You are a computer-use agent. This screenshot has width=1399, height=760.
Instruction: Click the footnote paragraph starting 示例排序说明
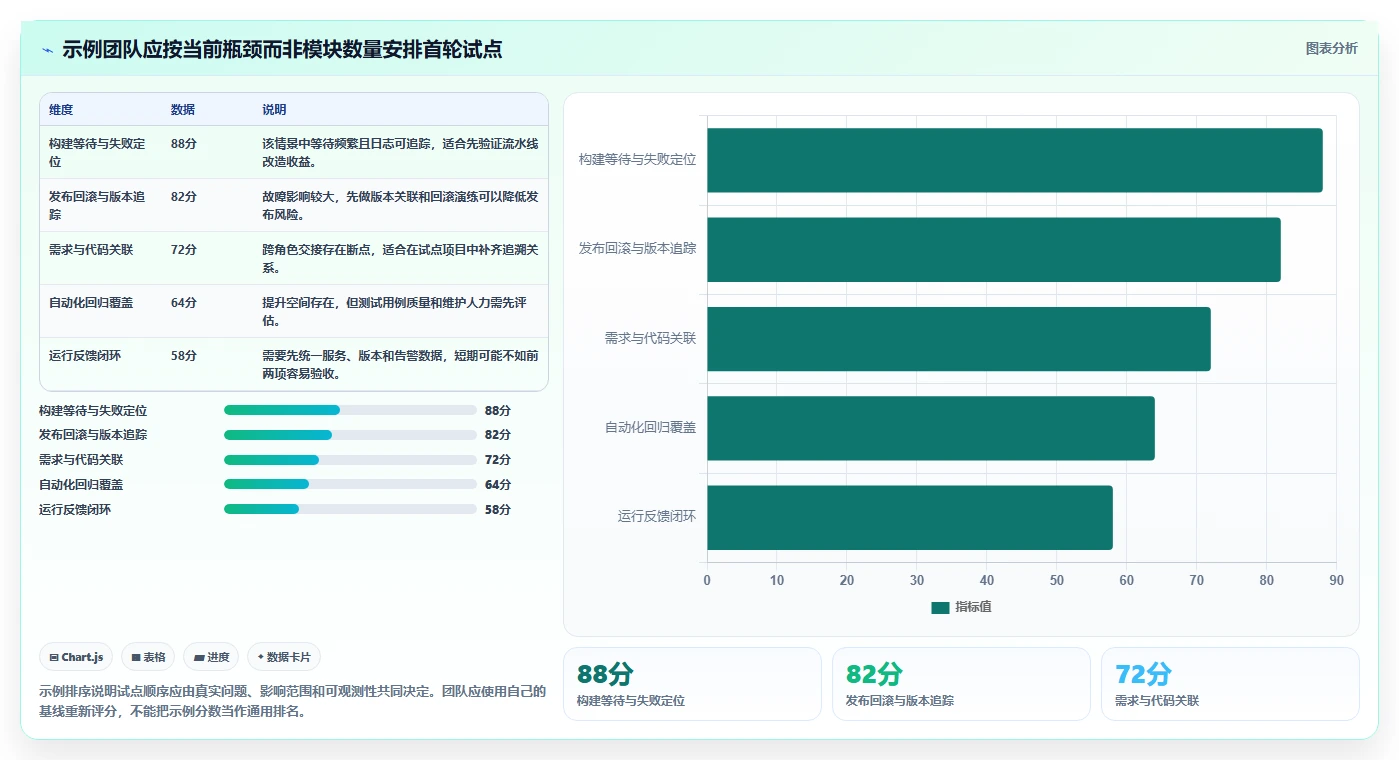pos(293,702)
